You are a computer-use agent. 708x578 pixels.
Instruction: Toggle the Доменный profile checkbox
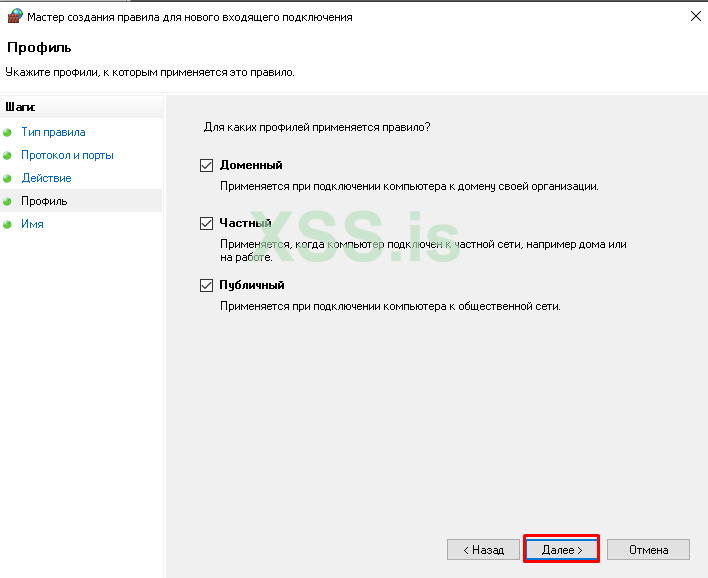[x=207, y=165]
